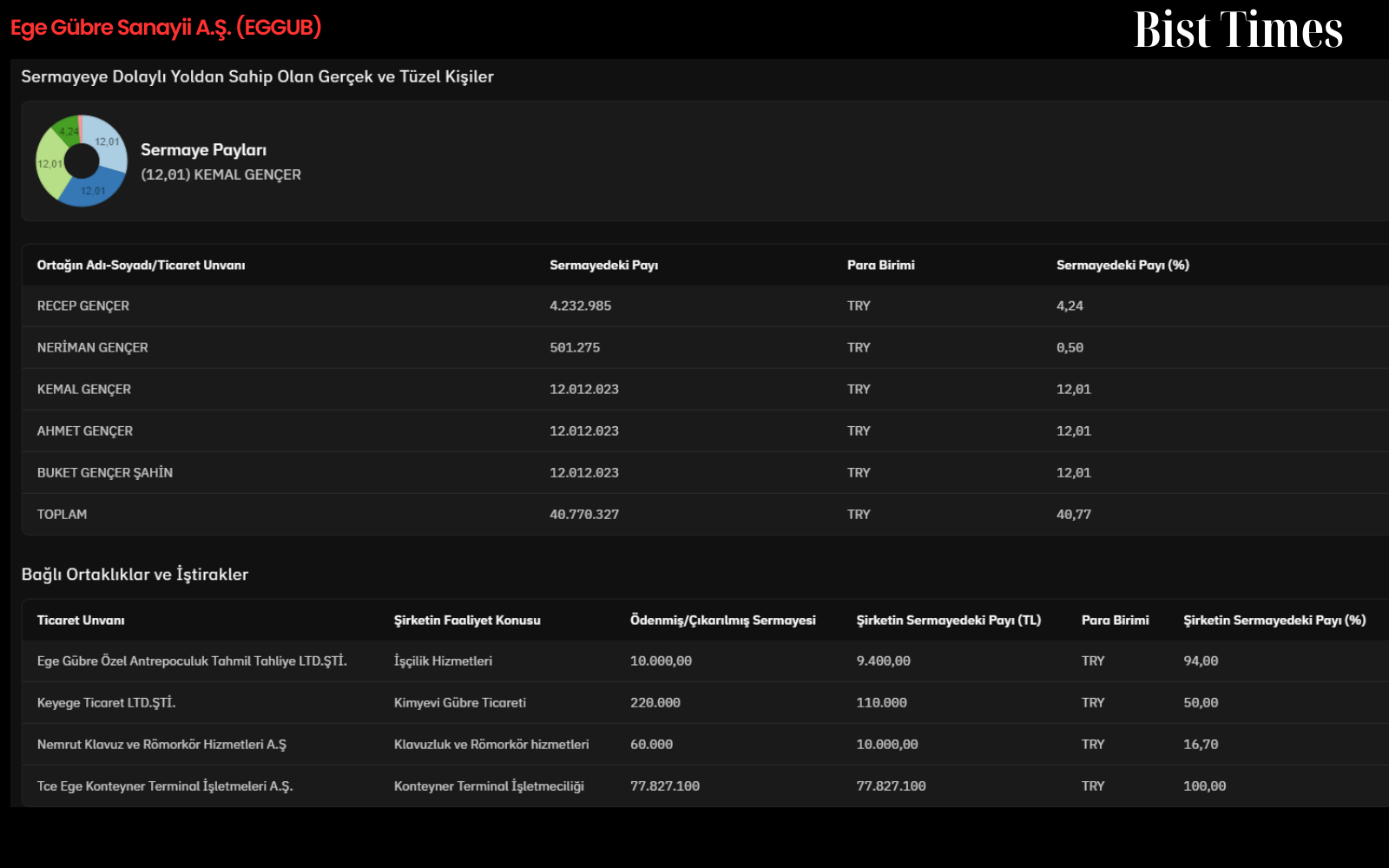This screenshot has width=1389, height=868.
Task: Click the 100,00 percentage cell
Action: (1204, 786)
